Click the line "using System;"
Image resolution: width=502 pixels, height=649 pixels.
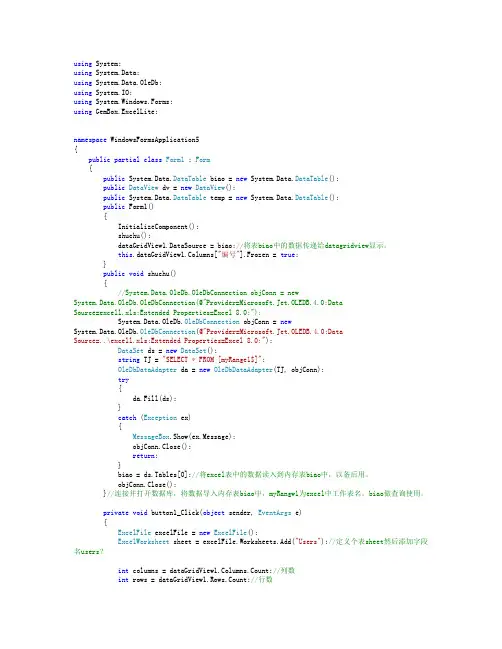97,64
